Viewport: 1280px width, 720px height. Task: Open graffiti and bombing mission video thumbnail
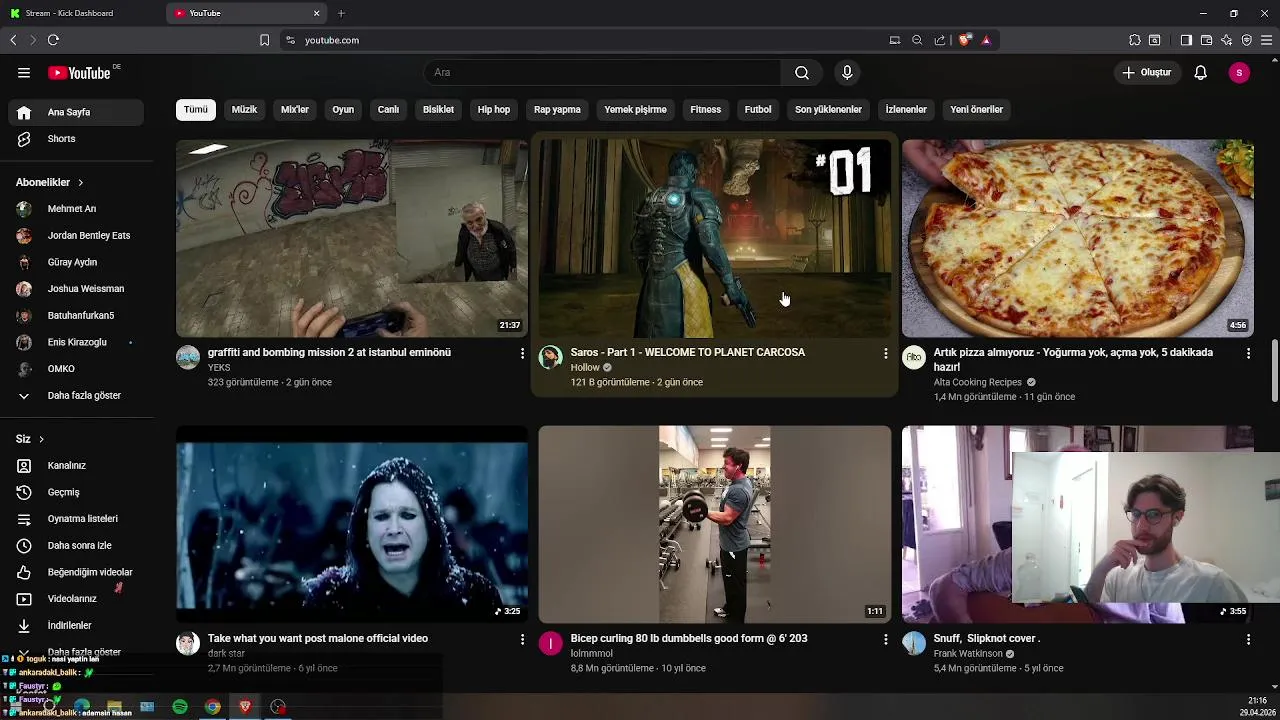click(352, 238)
